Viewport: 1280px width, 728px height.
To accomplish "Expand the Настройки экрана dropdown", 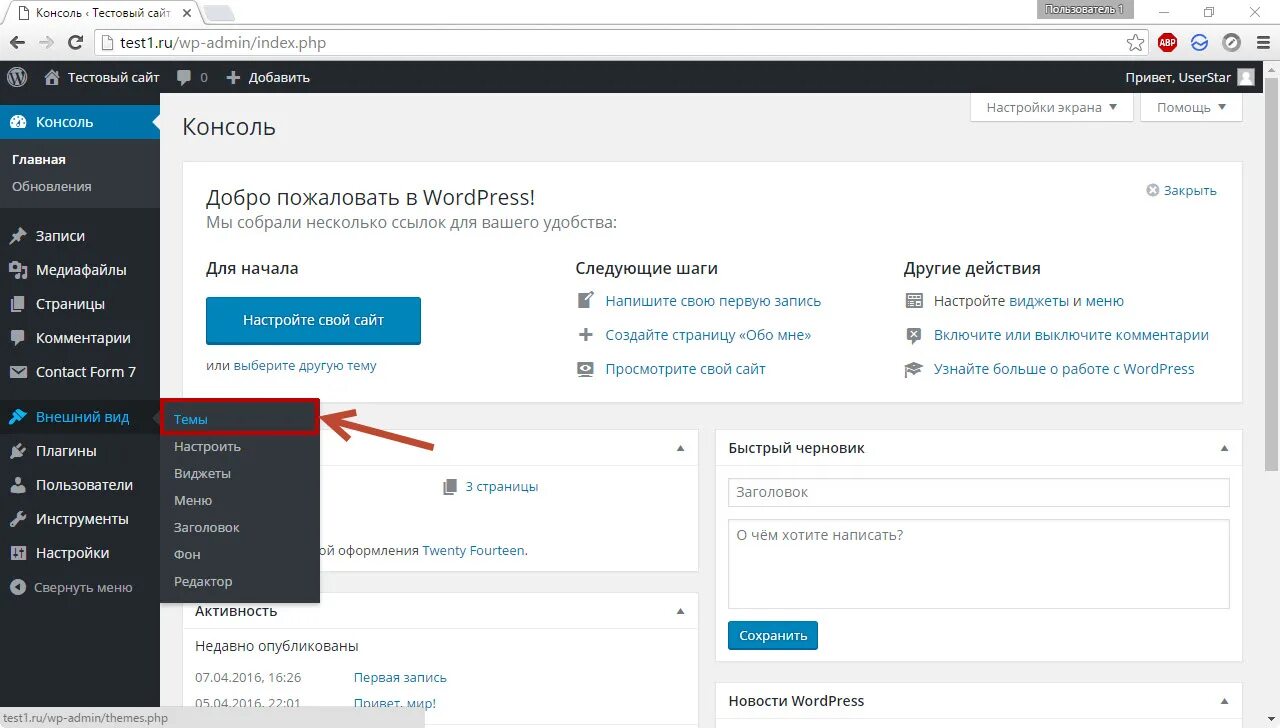I will pyautogui.click(x=1051, y=107).
